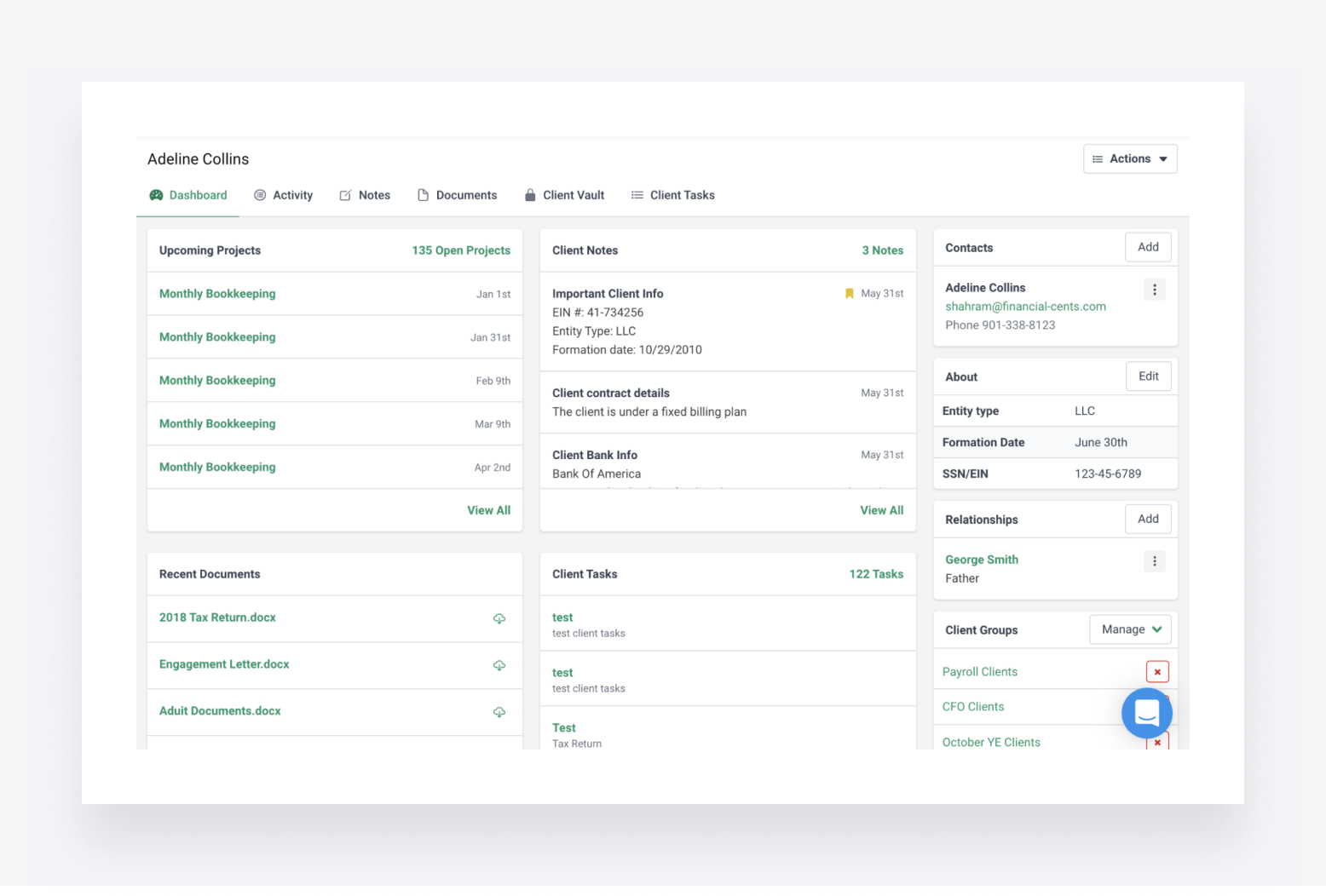Image resolution: width=1326 pixels, height=896 pixels.
Task: Click the Client Vault padlock icon
Action: (x=529, y=195)
